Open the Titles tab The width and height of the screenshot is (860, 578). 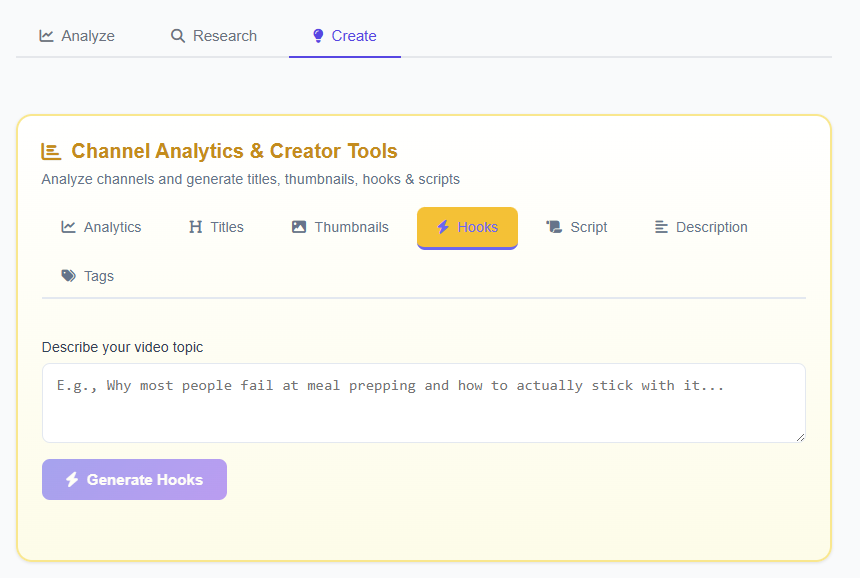point(216,227)
